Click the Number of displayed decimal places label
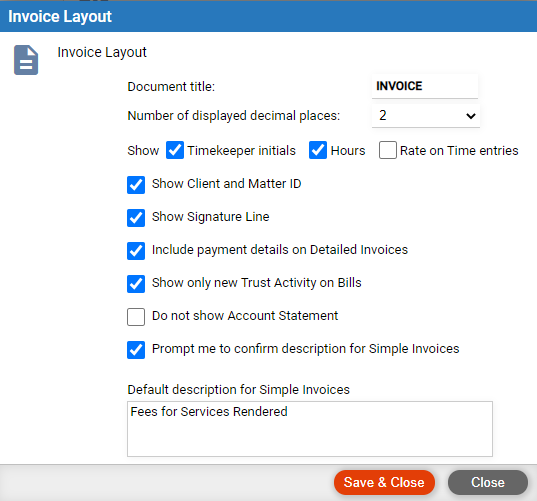Viewport: 537px width, 501px height. click(x=234, y=116)
